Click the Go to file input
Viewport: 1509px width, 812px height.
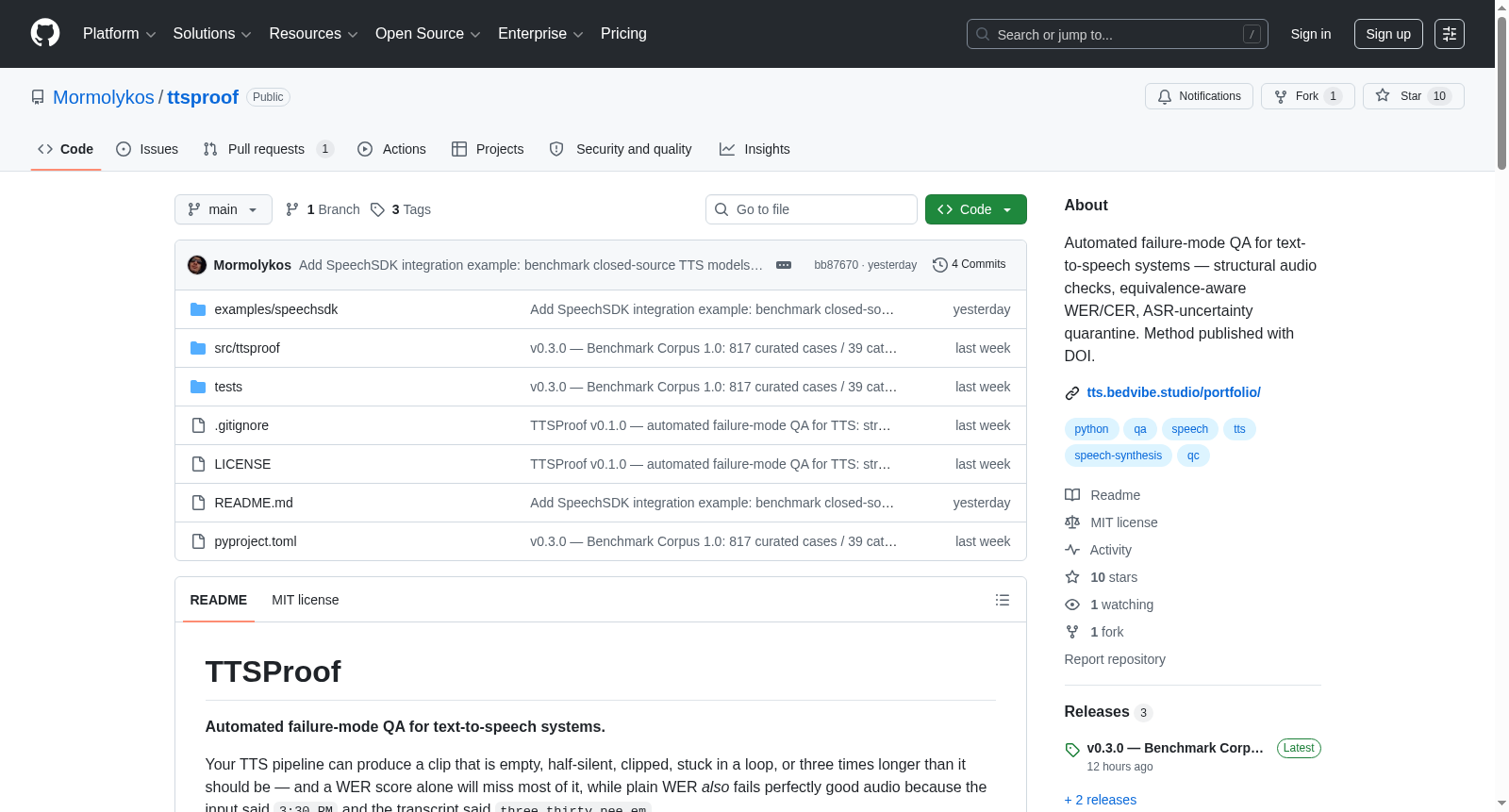(811, 209)
